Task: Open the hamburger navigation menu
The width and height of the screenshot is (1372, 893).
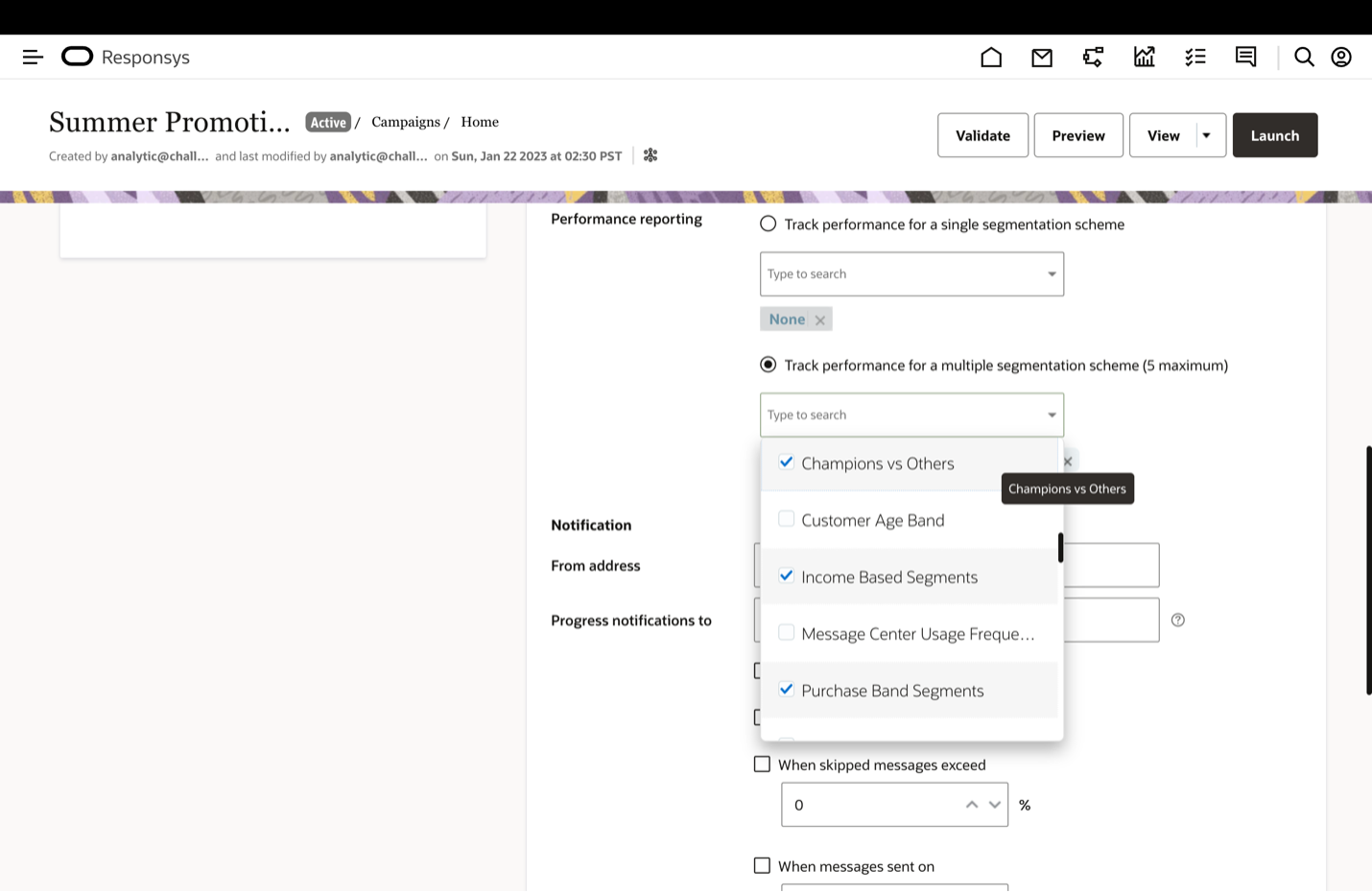Action: (x=33, y=58)
